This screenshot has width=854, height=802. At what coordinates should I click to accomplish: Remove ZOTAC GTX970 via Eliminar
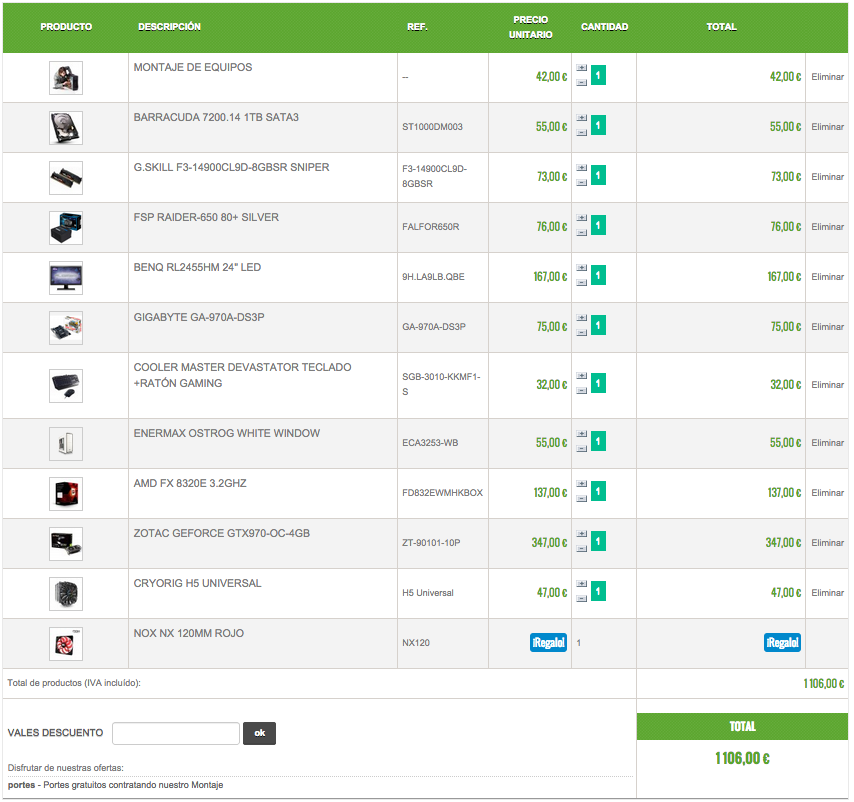(x=827, y=543)
